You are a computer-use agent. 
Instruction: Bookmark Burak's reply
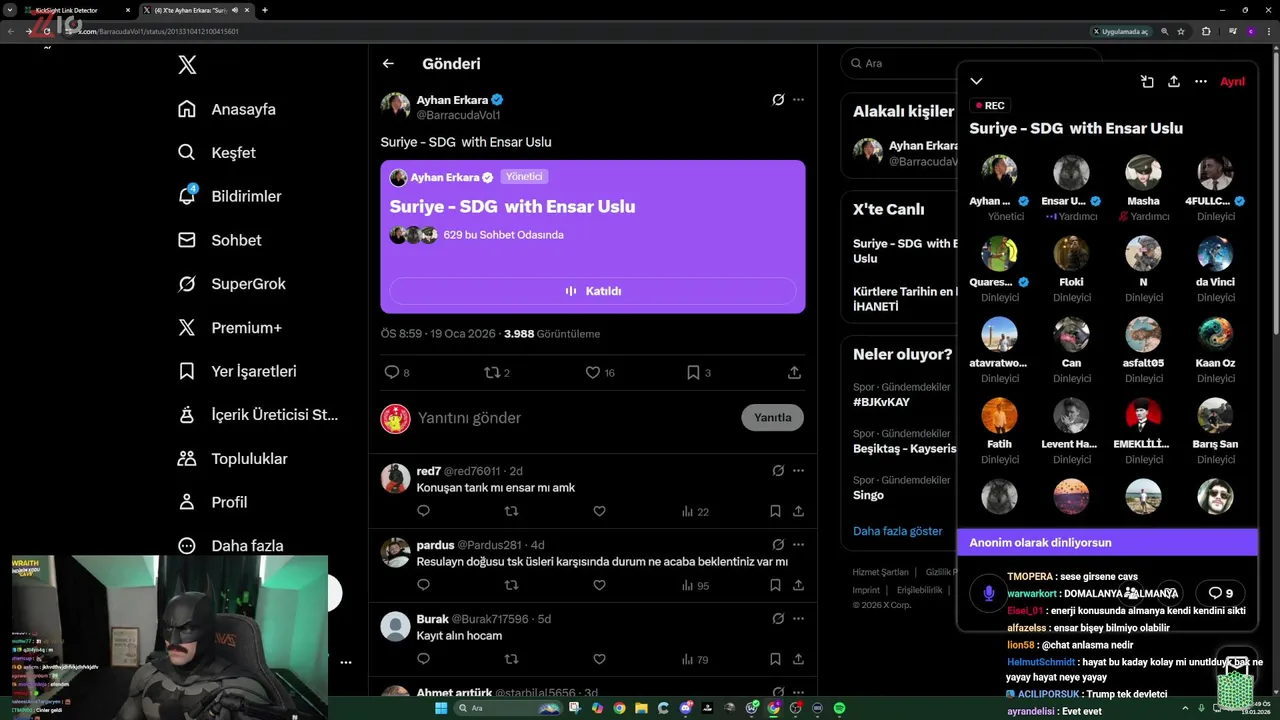pyautogui.click(x=775, y=659)
